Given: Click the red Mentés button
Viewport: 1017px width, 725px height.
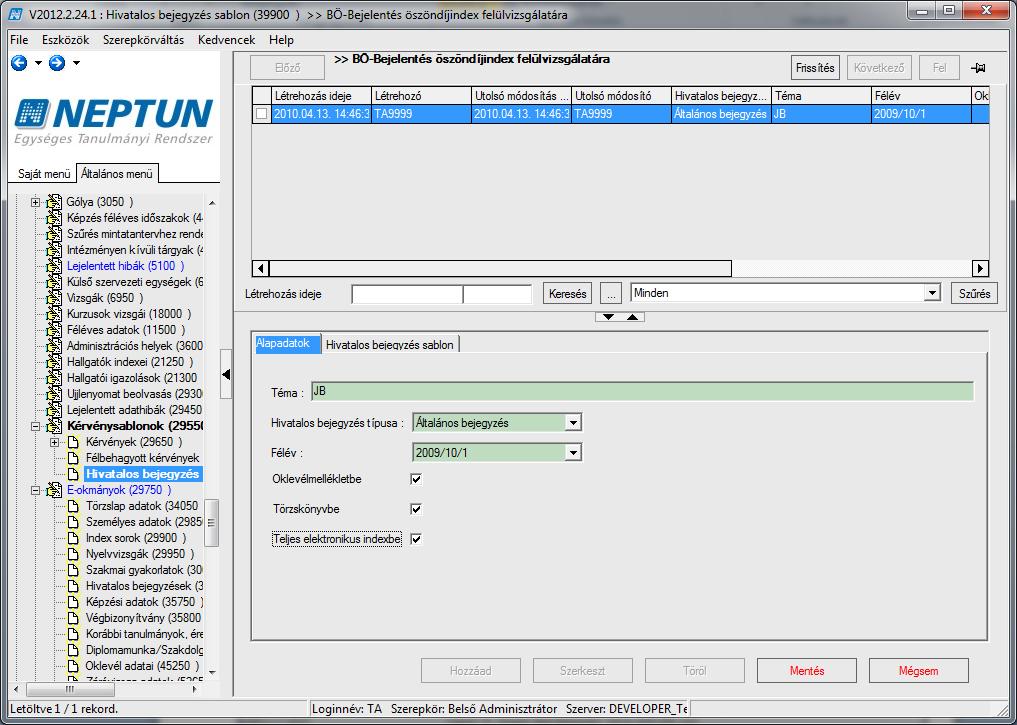Looking at the screenshot, I should [x=807, y=671].
